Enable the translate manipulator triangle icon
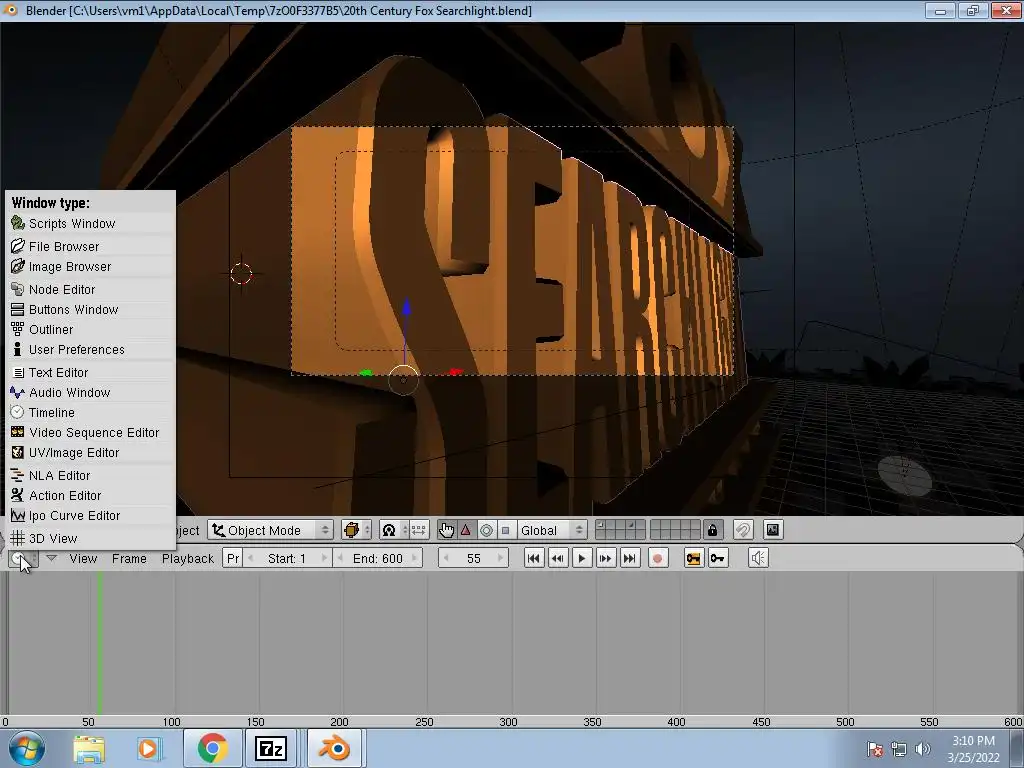The height and width of the screenshot is (768, 1024). pyautogui.click(x=466, y=530)
